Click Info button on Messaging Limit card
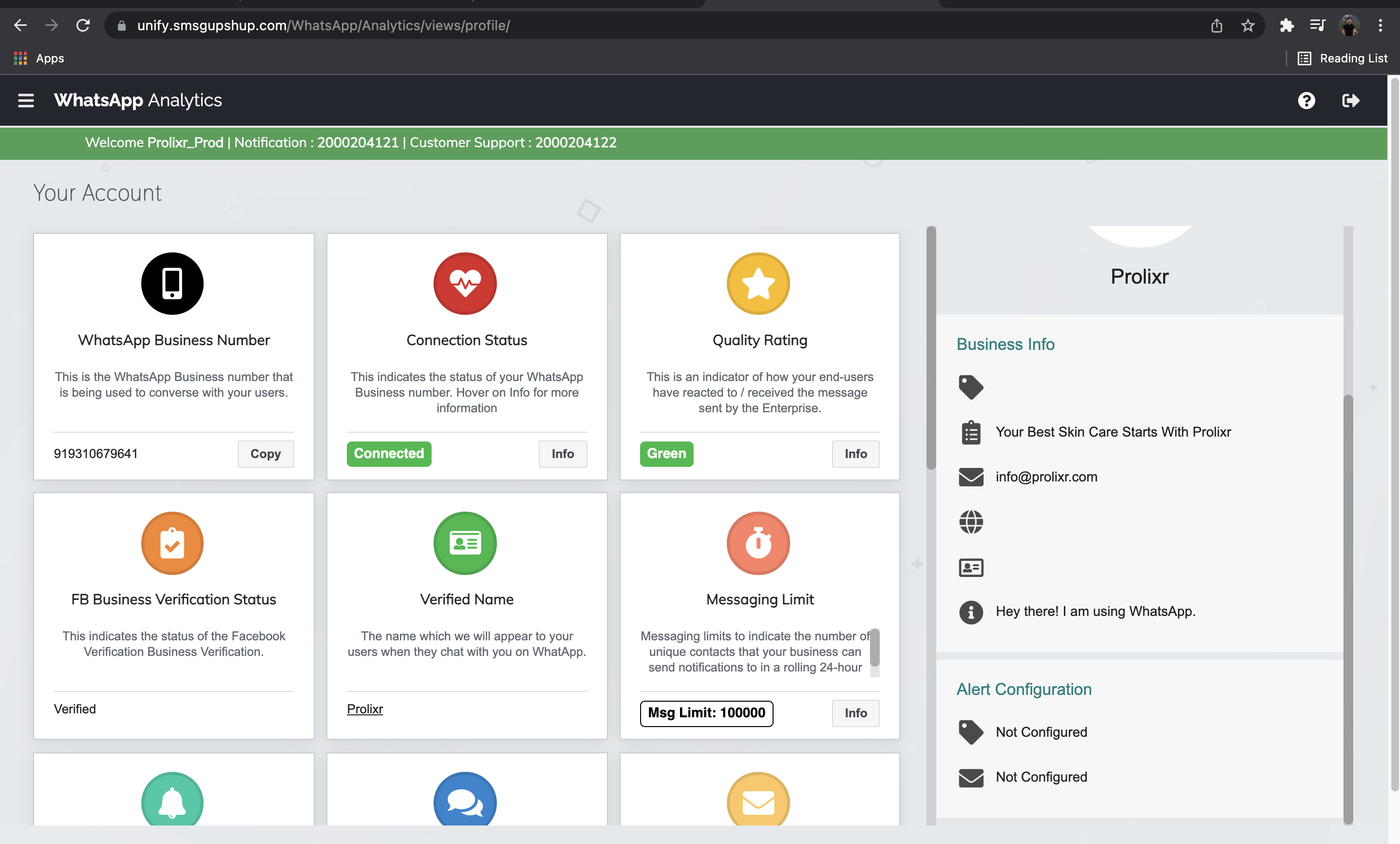This screenshot has width=1400, height=844. [855, 713]
